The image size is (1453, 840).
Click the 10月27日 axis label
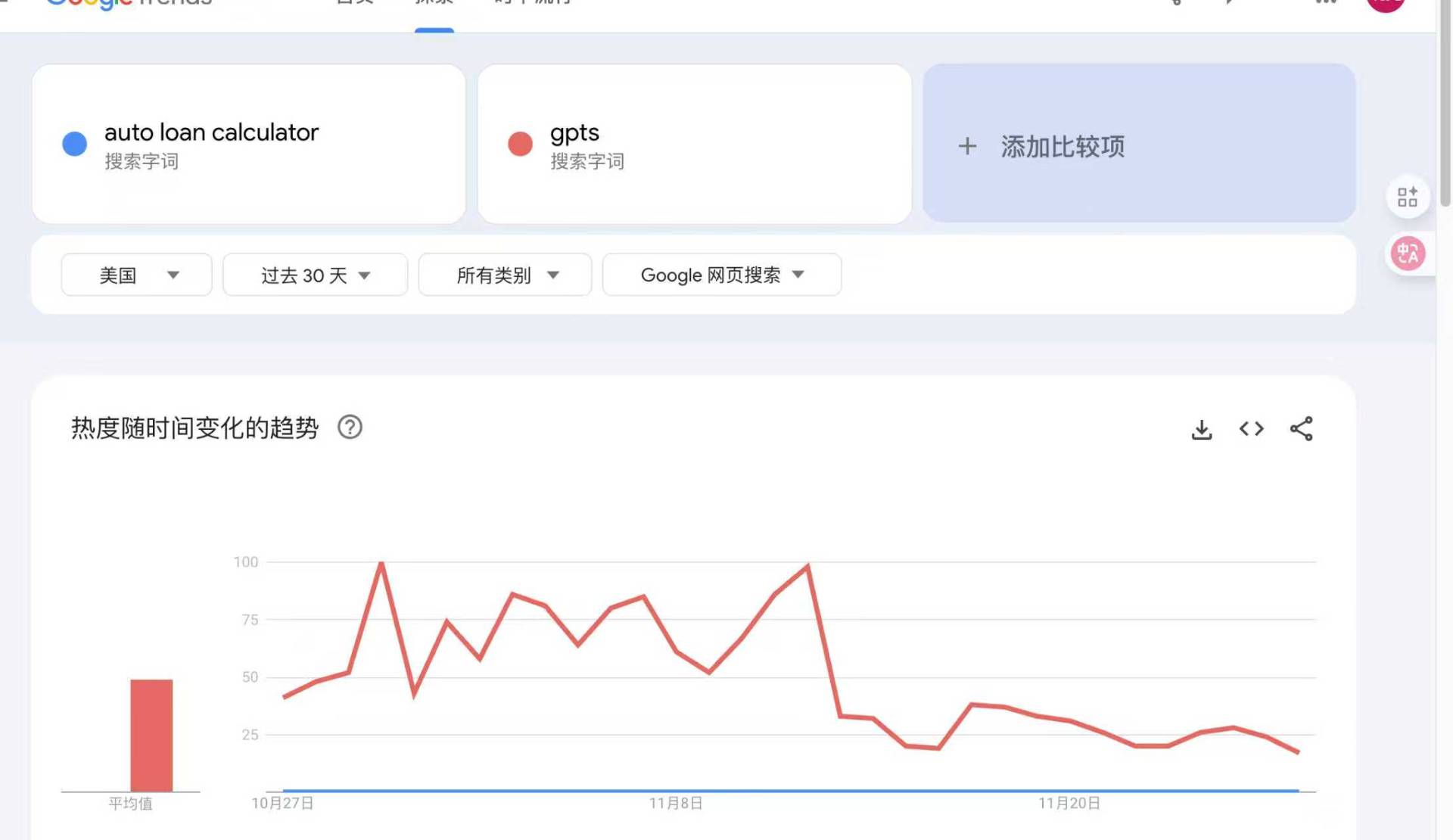(x=282, y=804)
